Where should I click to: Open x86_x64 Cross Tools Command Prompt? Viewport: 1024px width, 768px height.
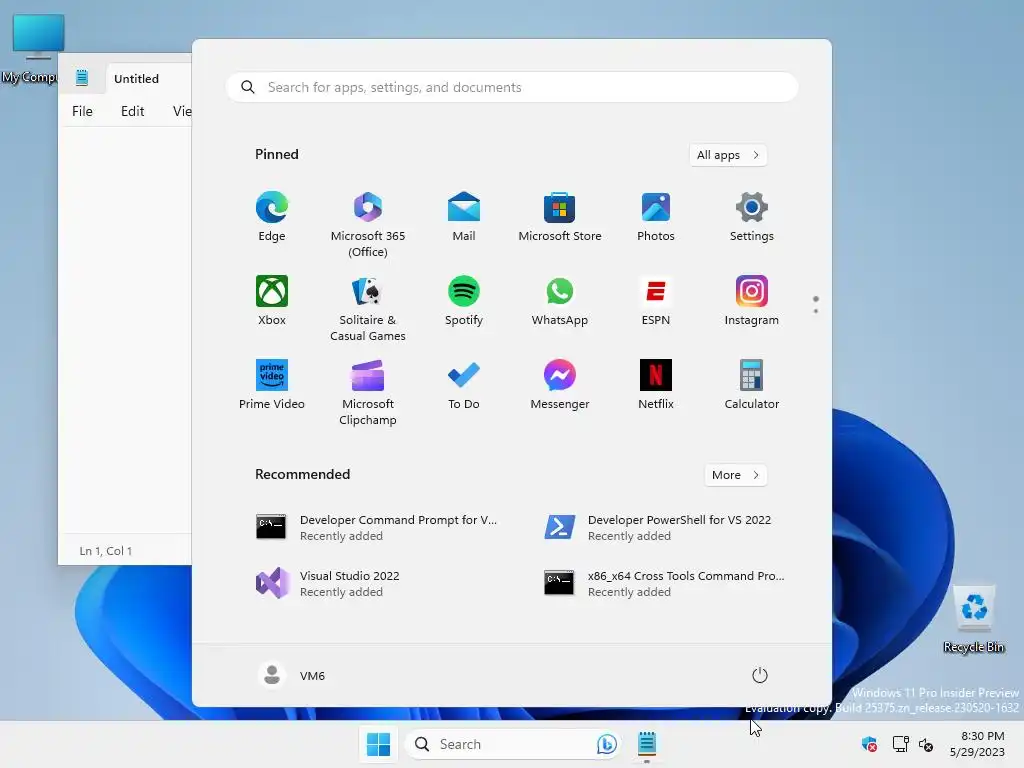(x=665, y=583)
